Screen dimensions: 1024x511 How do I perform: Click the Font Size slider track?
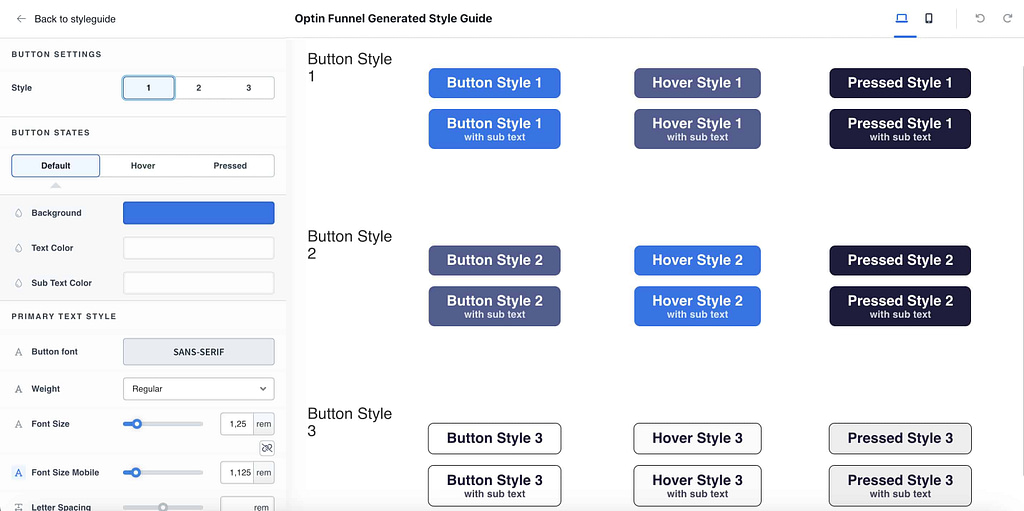pos(163,424)
